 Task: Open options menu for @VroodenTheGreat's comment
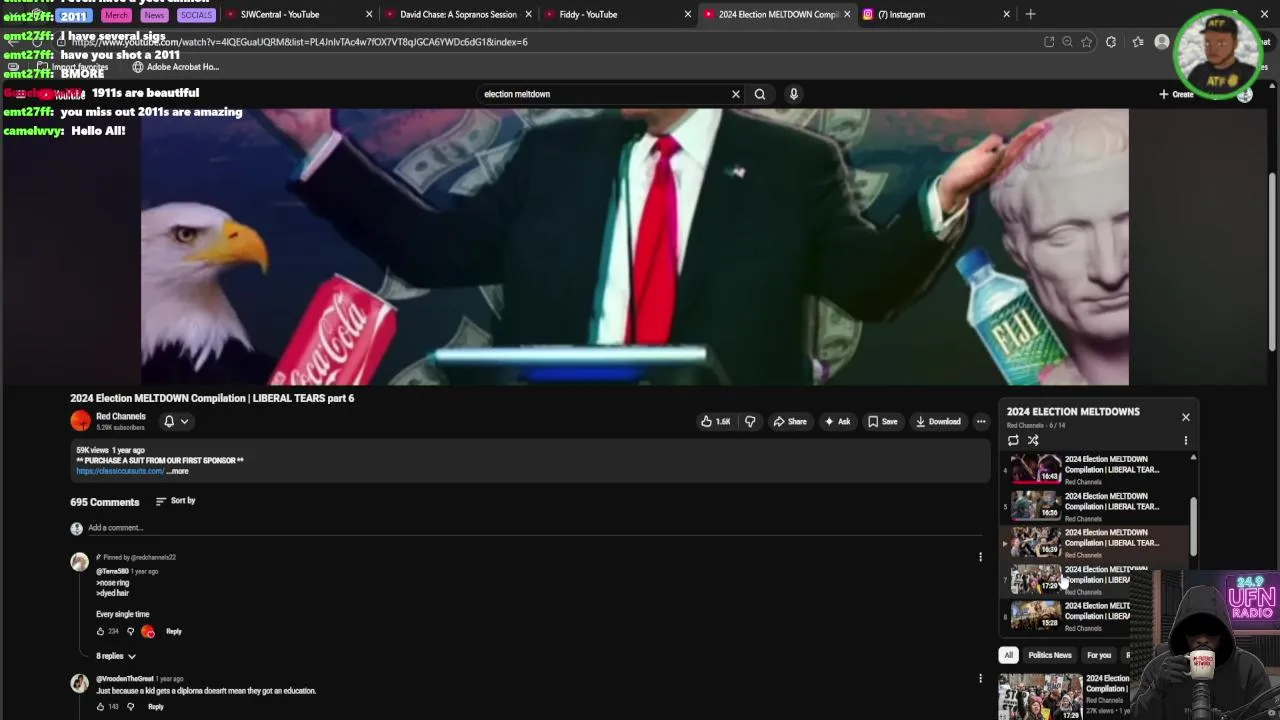(980, 678)
